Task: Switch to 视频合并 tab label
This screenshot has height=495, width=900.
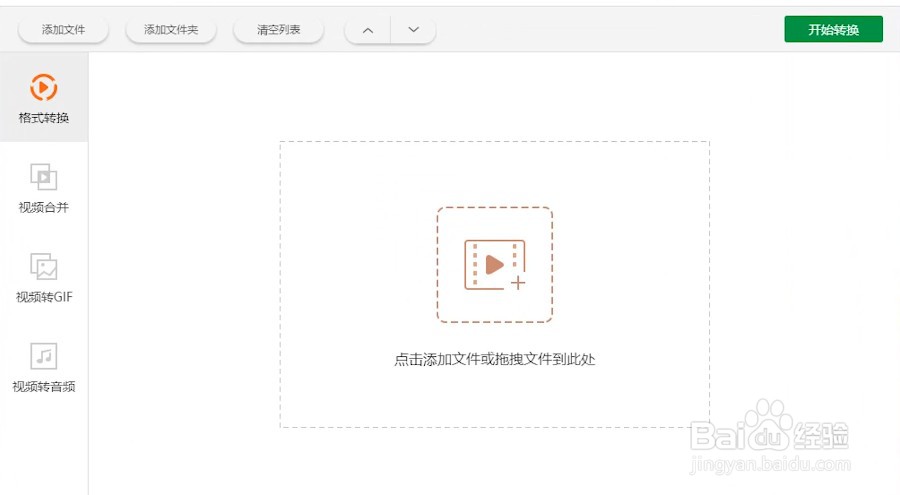Action: coord(44,207)
